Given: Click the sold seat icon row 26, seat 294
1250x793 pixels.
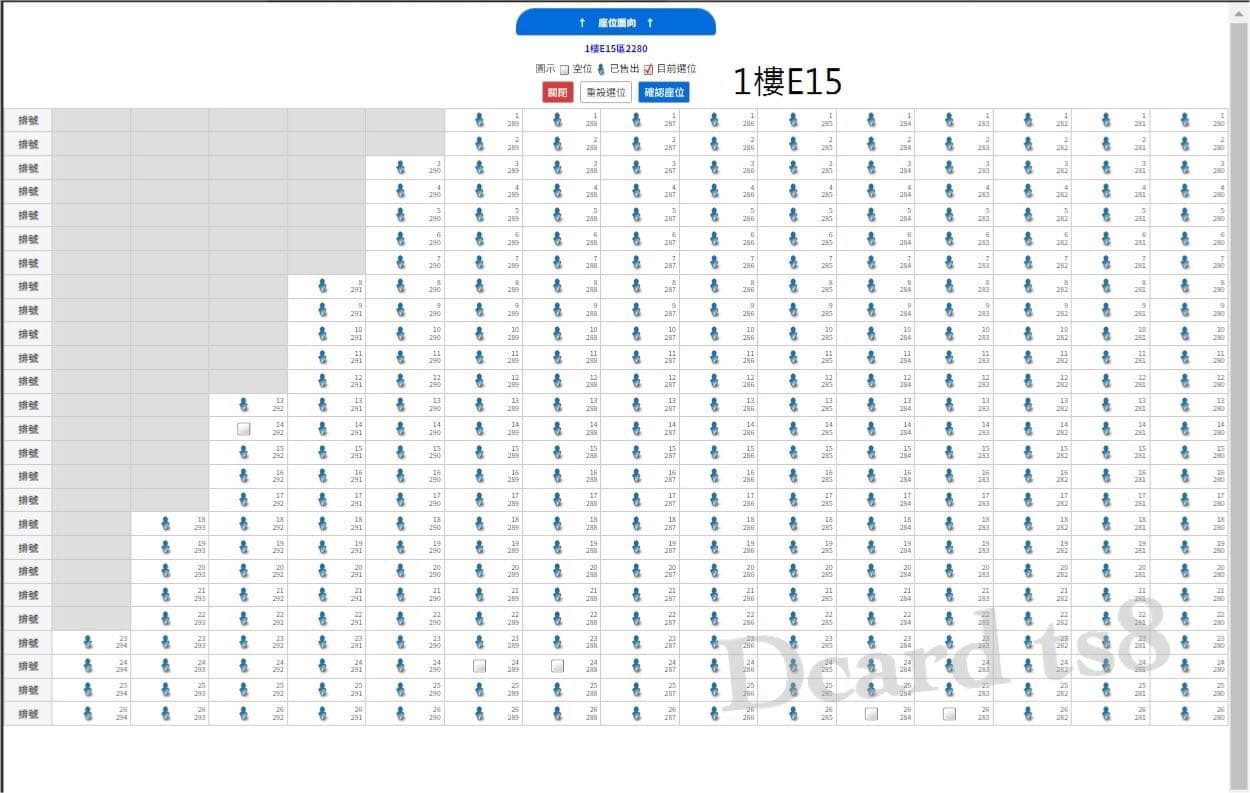Looking at the screenshot, I should click(87, 714).
